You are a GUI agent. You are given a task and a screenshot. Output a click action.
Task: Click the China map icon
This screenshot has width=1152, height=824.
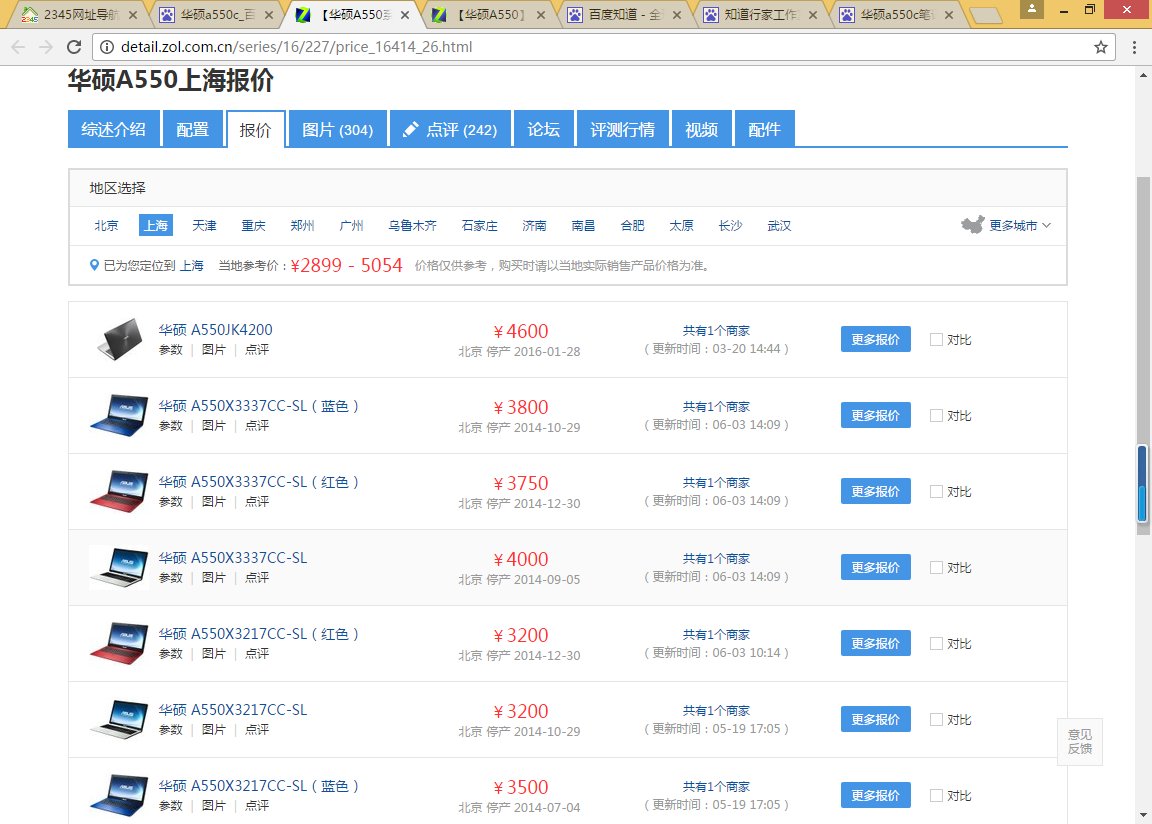(972, 225)
